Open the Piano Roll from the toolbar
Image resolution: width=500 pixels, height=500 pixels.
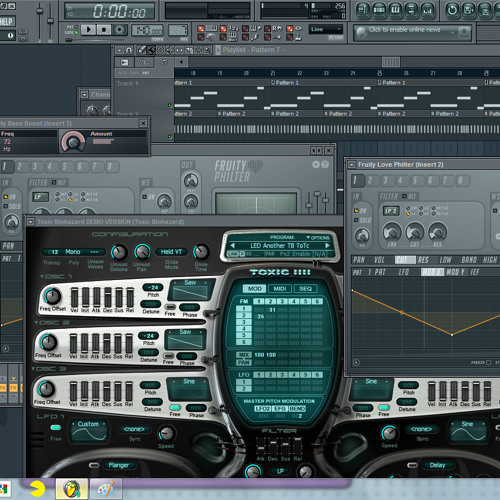coord(395,10)
